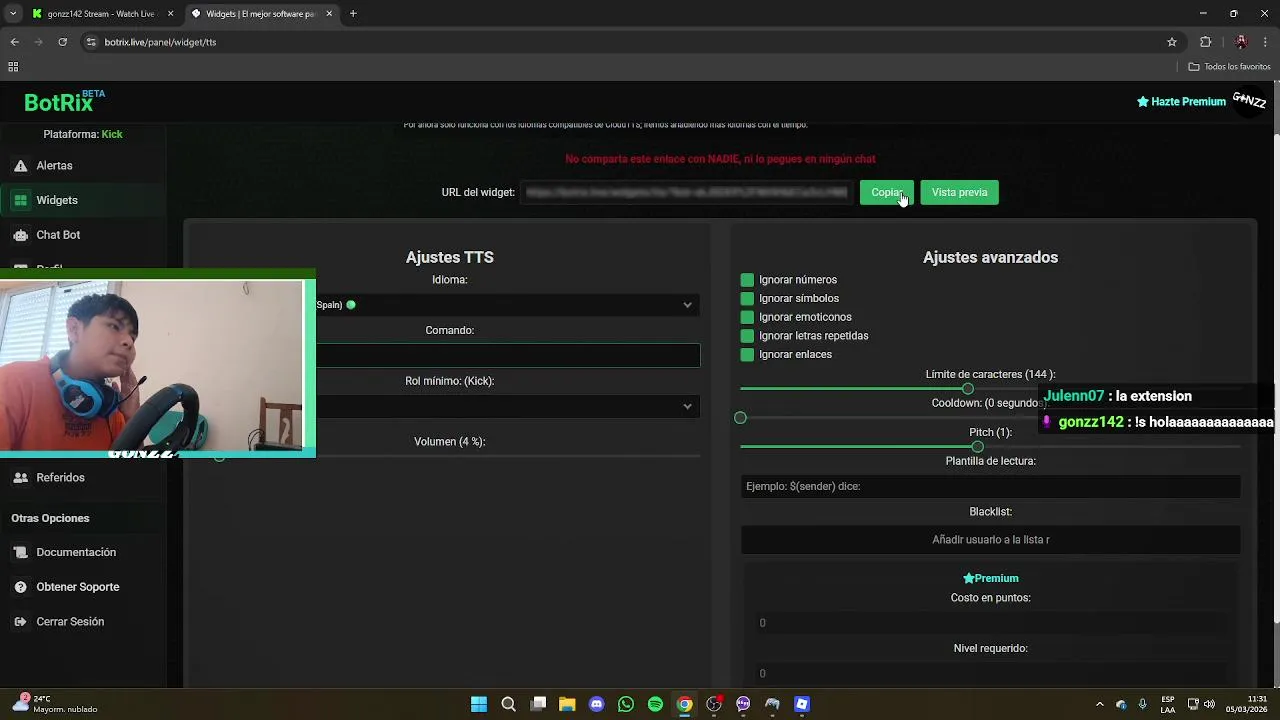Click the Documentación book icon
Image resolution: width=1280 pixels, height=720 pixels.
click(20, 553)
